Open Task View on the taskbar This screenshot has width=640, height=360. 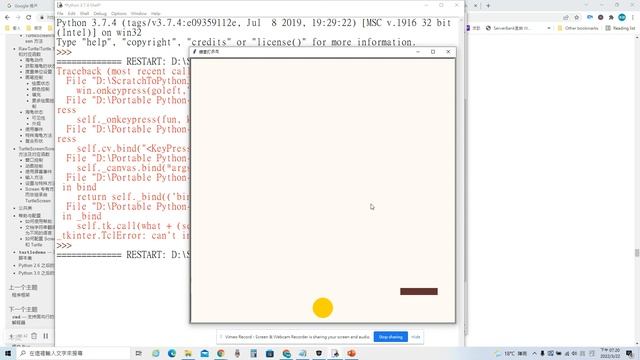coord(139,353)
